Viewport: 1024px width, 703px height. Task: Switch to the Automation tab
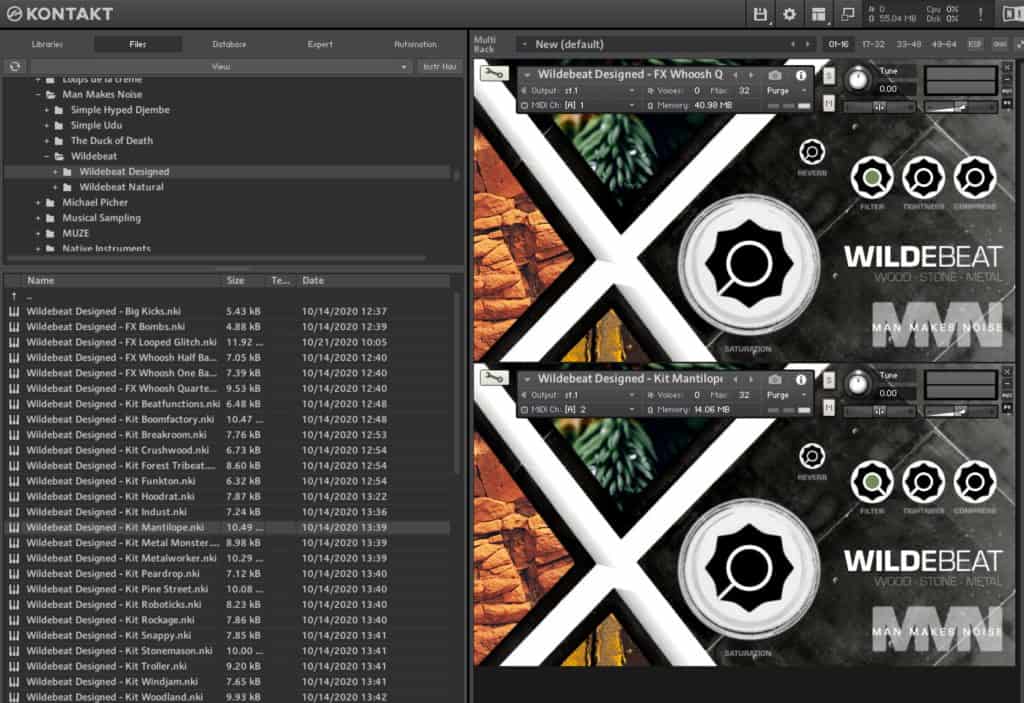415,44
